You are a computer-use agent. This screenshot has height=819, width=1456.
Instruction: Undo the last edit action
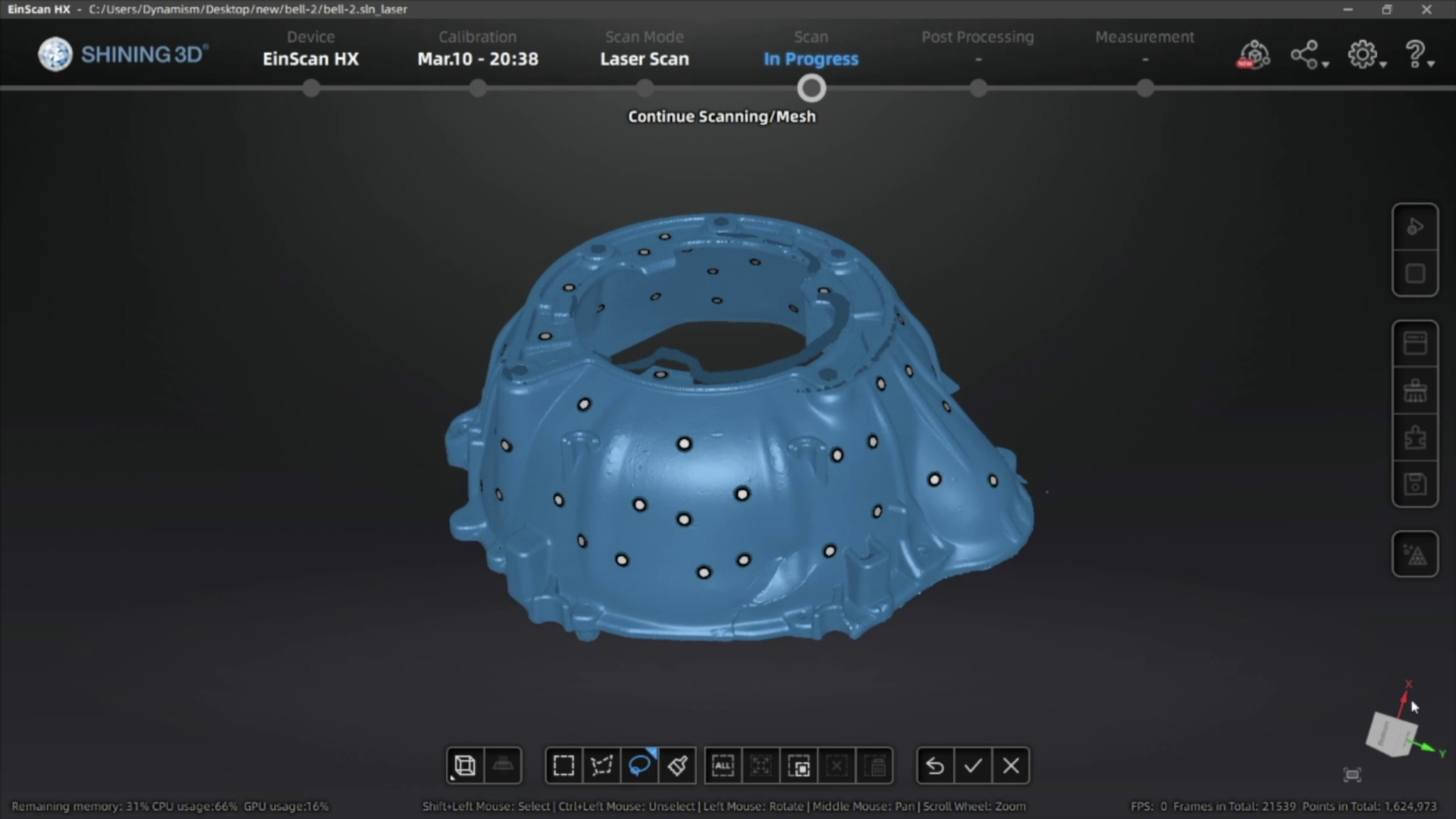click(935, 766)
